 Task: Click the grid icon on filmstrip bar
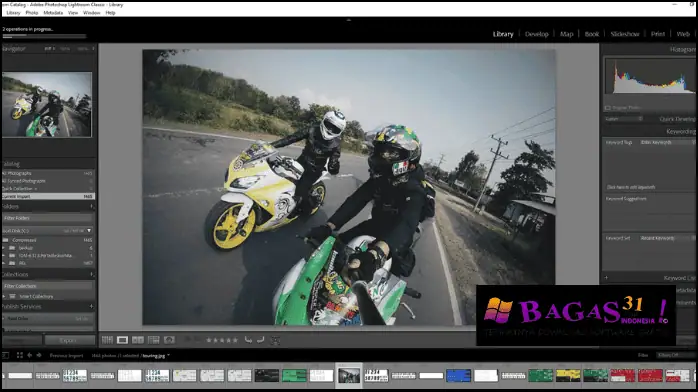pos(20,356)
